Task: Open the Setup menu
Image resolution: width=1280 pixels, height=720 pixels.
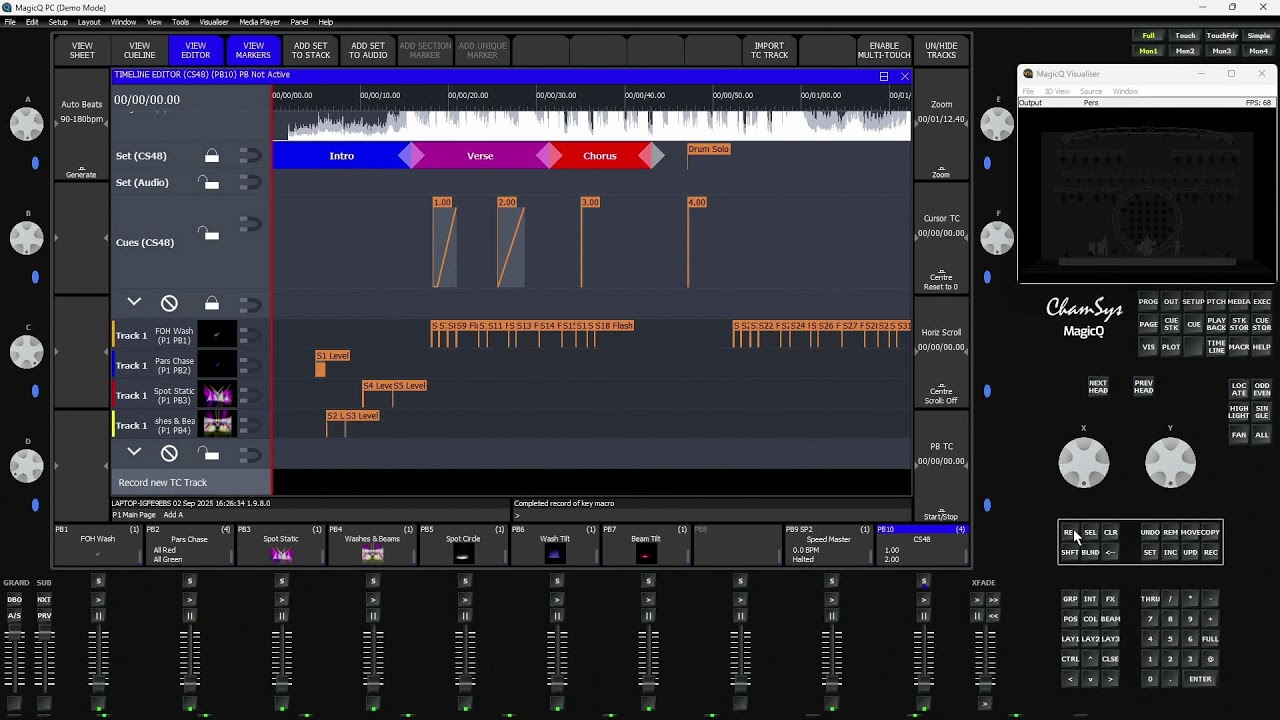Action: (58, 22)
